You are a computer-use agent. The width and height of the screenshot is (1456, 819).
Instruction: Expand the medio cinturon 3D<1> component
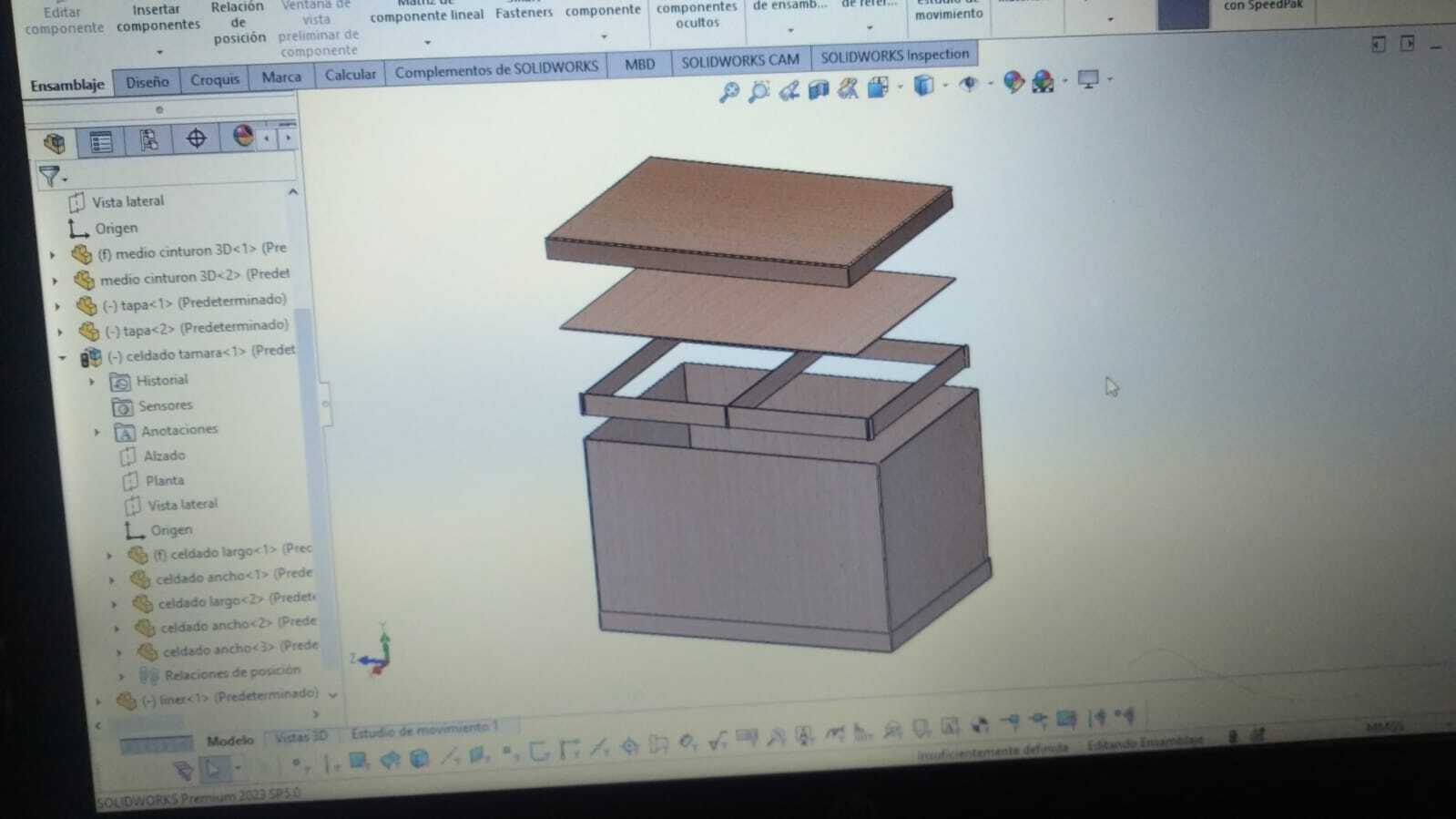[52, 254]
